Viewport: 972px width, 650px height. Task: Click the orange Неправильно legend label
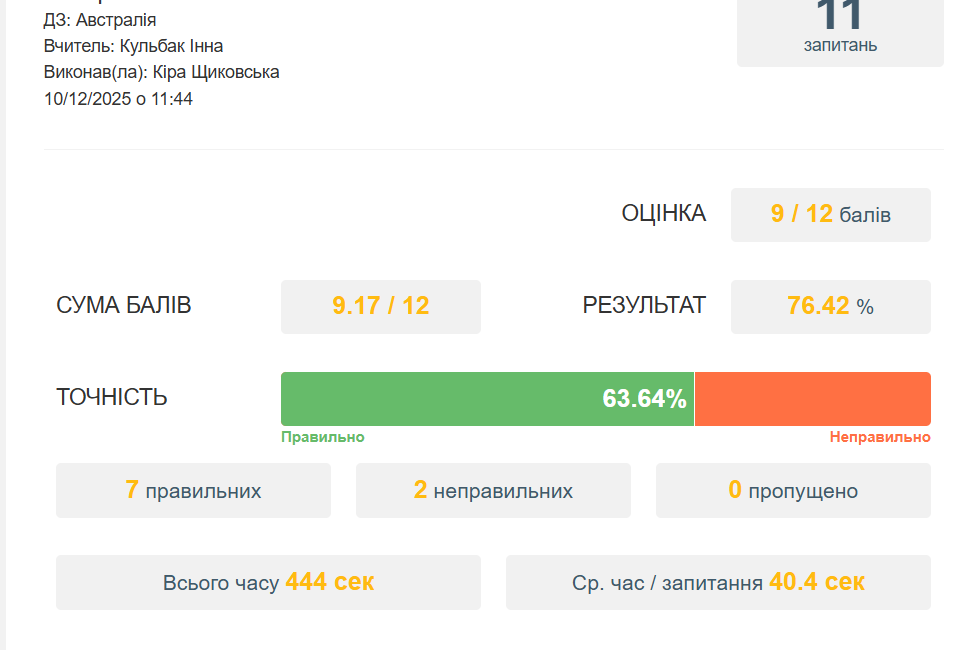tap(879, 438)
